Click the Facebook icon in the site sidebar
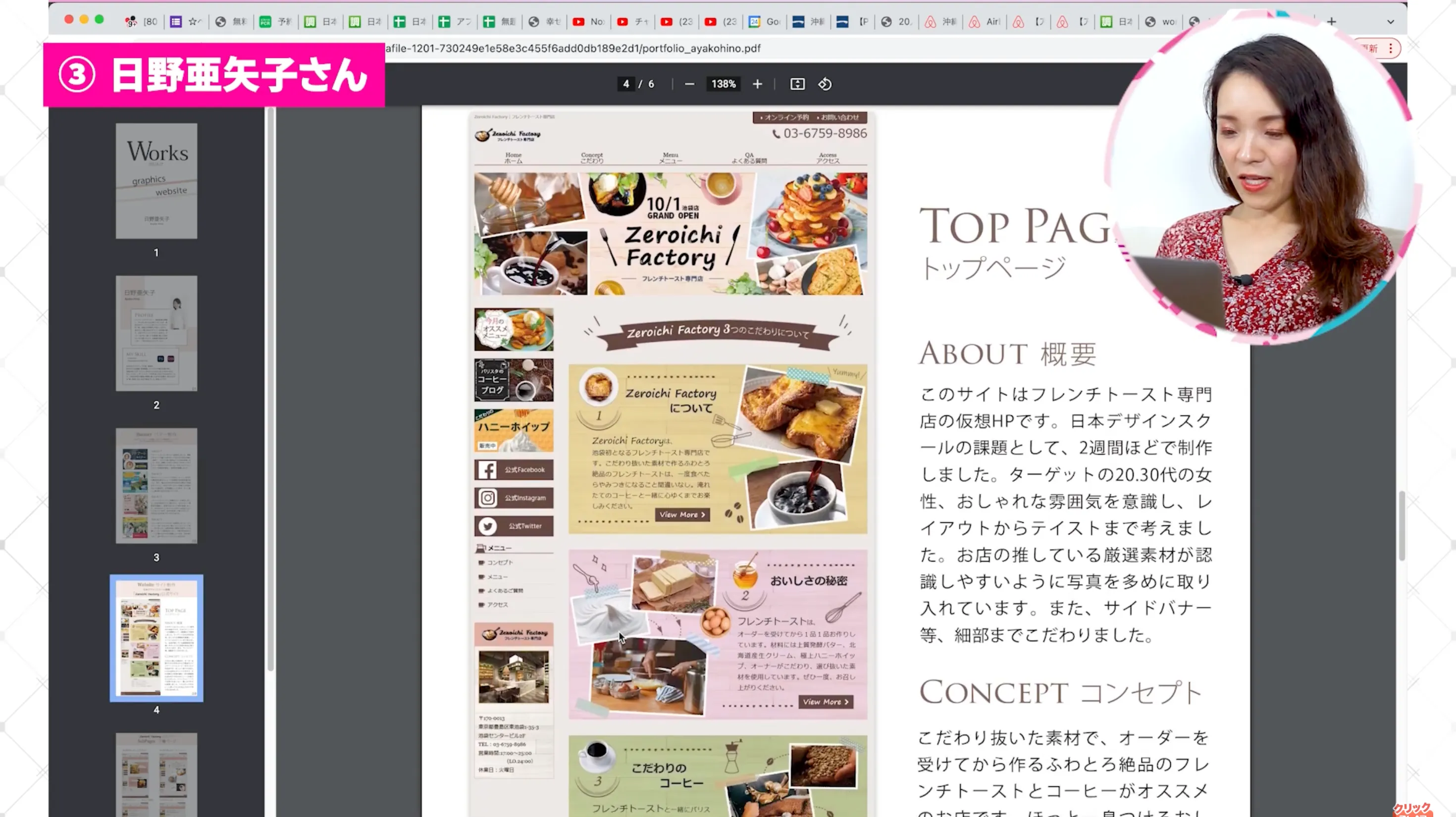Viewport: 1456px width, 817px height. click(487, 469)
